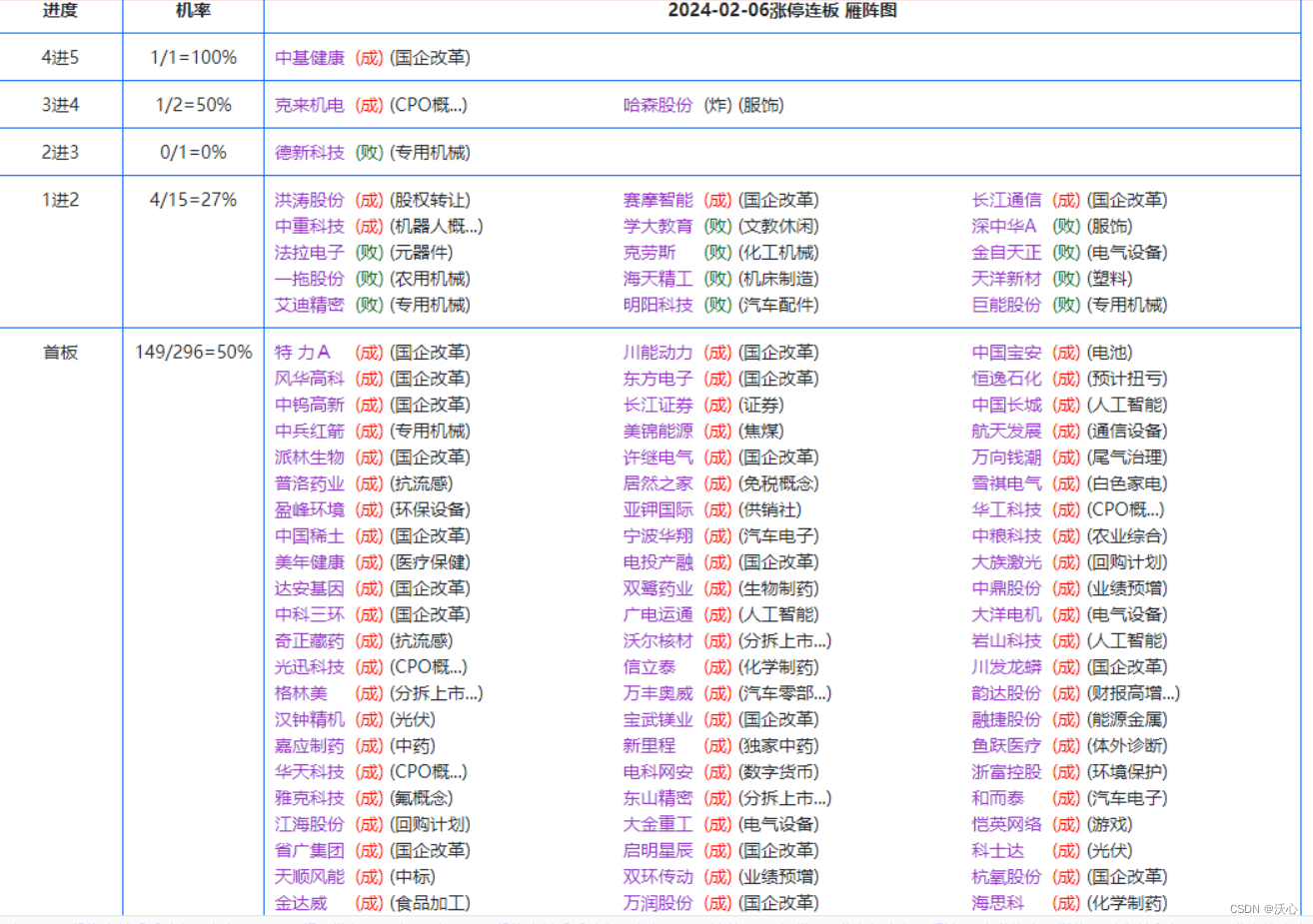The image size is (1313, 924).
Task: Select 普洛药业 stock name
Action: pos(310,483)
